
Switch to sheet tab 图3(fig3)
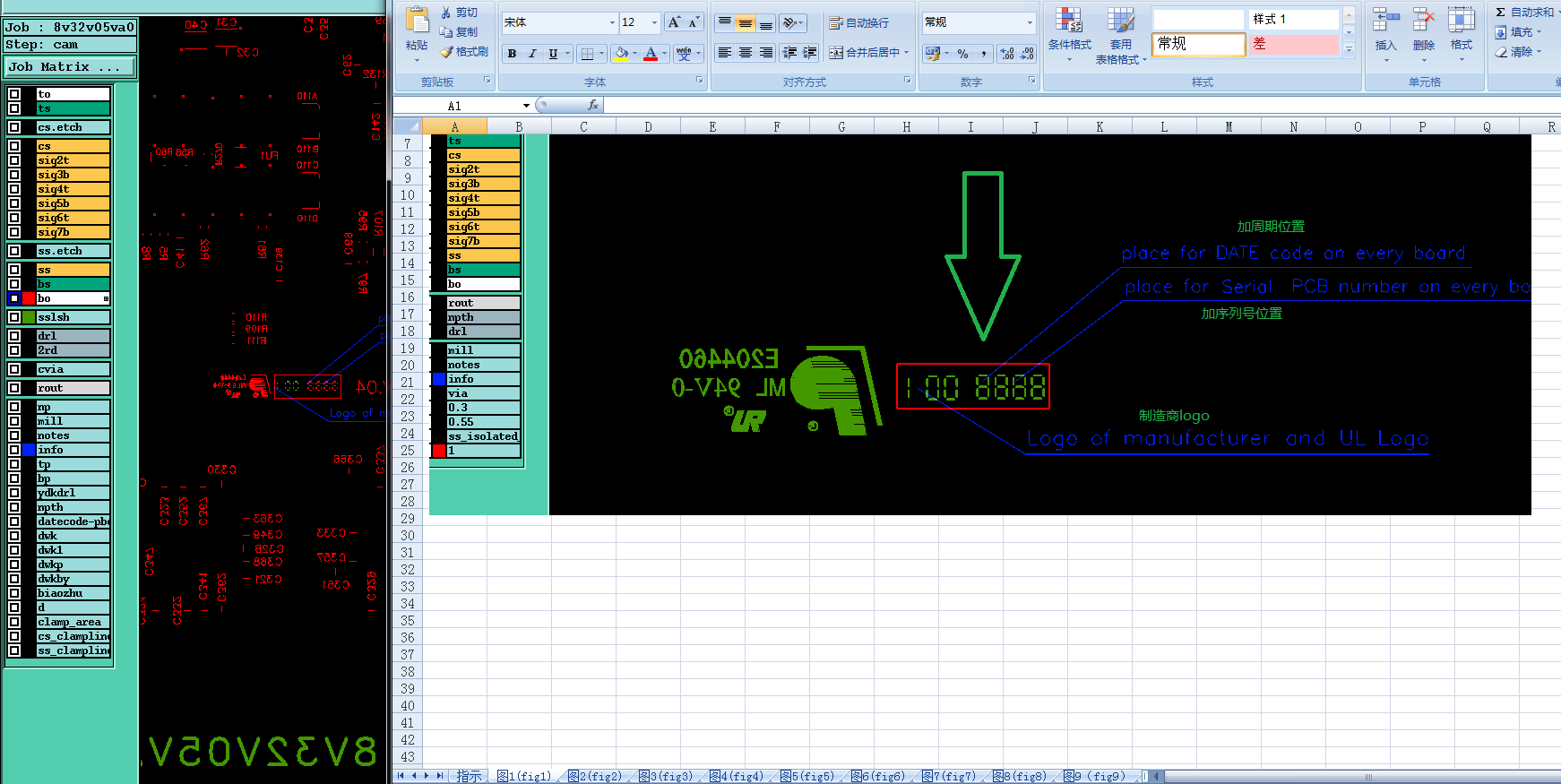pyautogui.click(x=665, y=776)
